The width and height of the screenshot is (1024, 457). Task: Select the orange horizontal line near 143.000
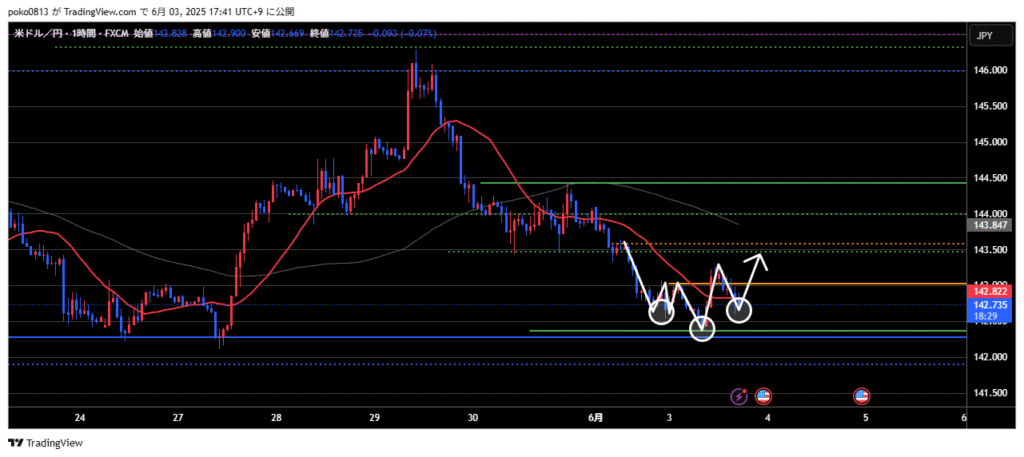coord(850,284)
